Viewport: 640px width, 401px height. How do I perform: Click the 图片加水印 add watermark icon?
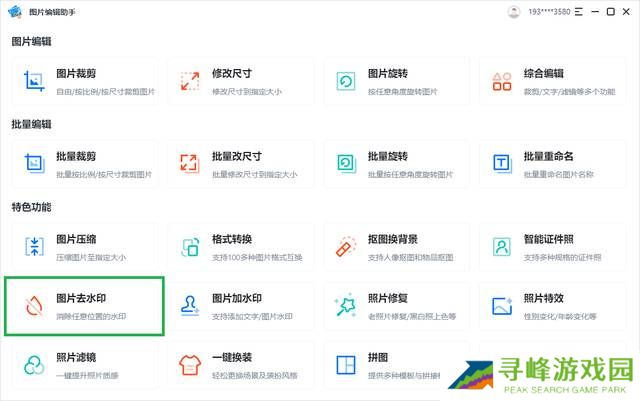189,306
